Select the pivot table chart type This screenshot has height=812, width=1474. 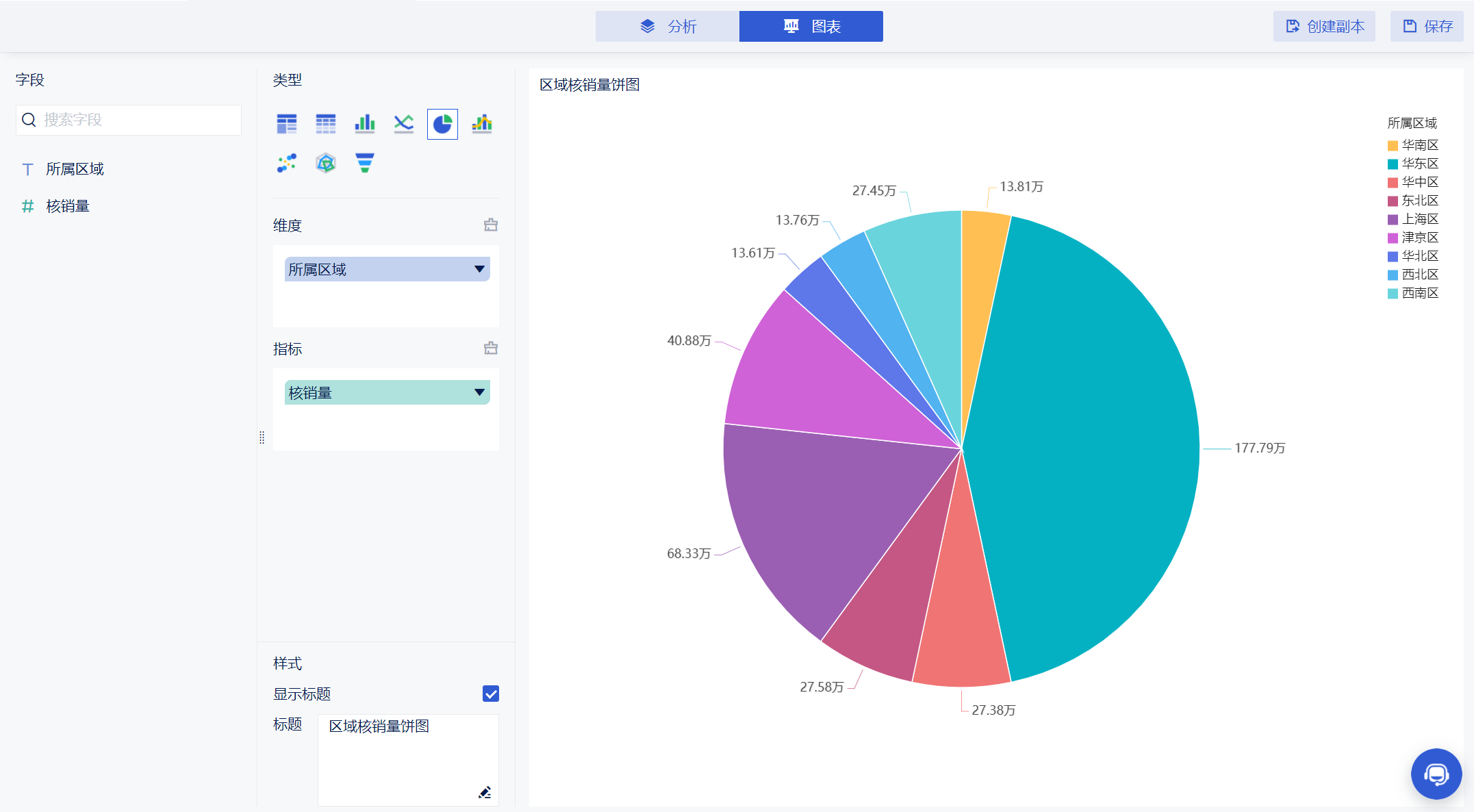[x=287, y=124]
